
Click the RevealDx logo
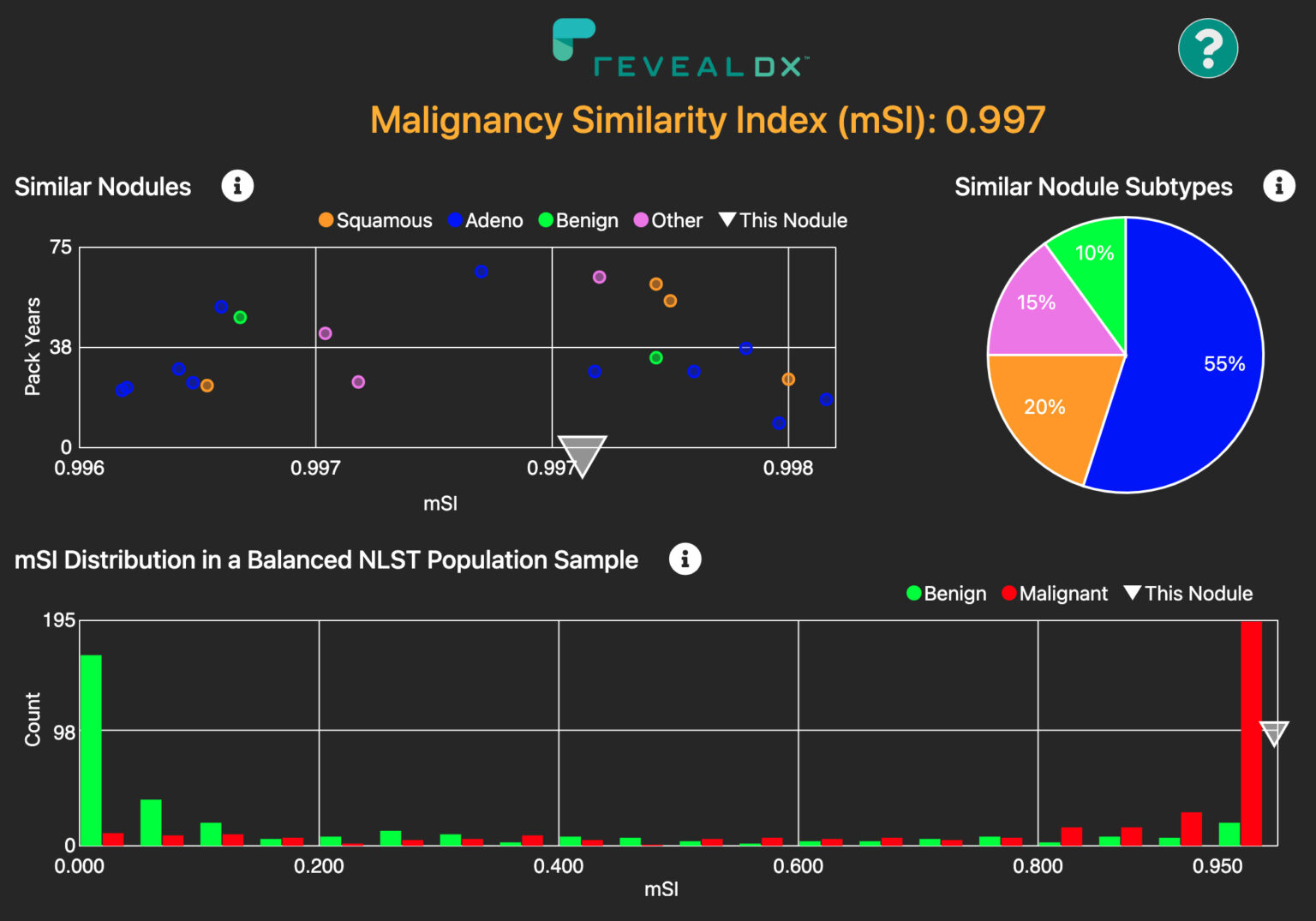coord(680,50)
